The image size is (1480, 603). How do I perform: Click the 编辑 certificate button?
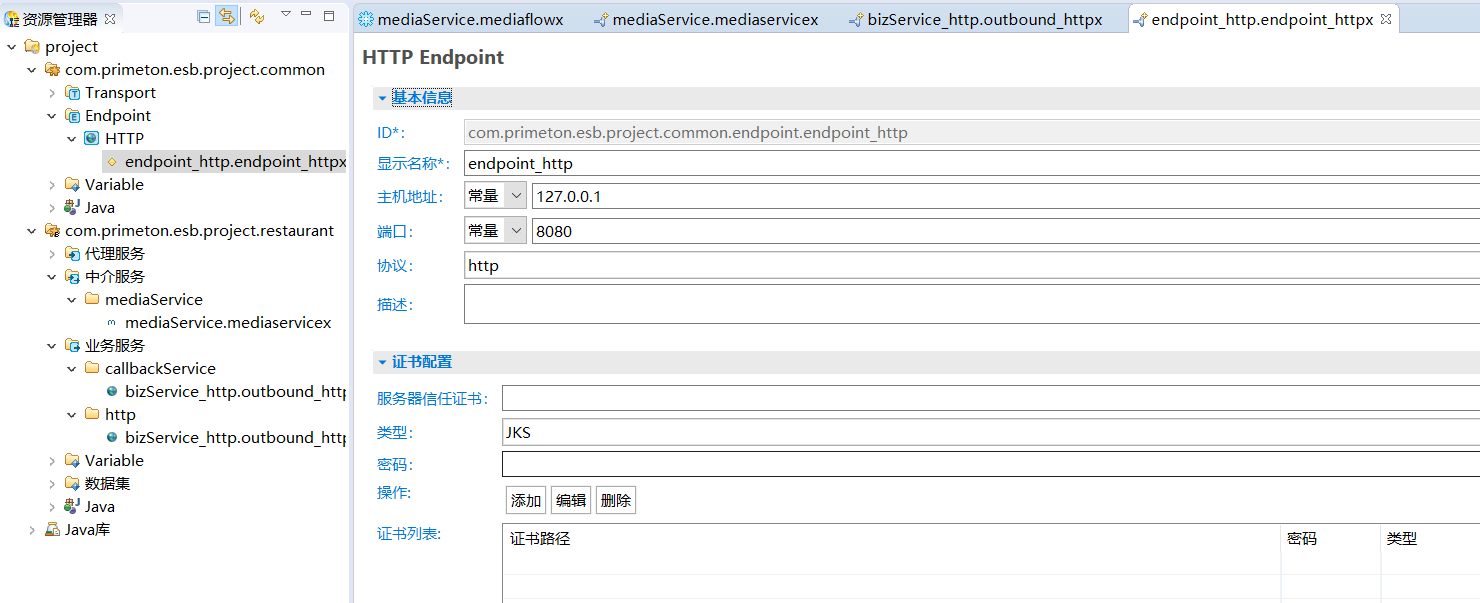coord(571,500)
